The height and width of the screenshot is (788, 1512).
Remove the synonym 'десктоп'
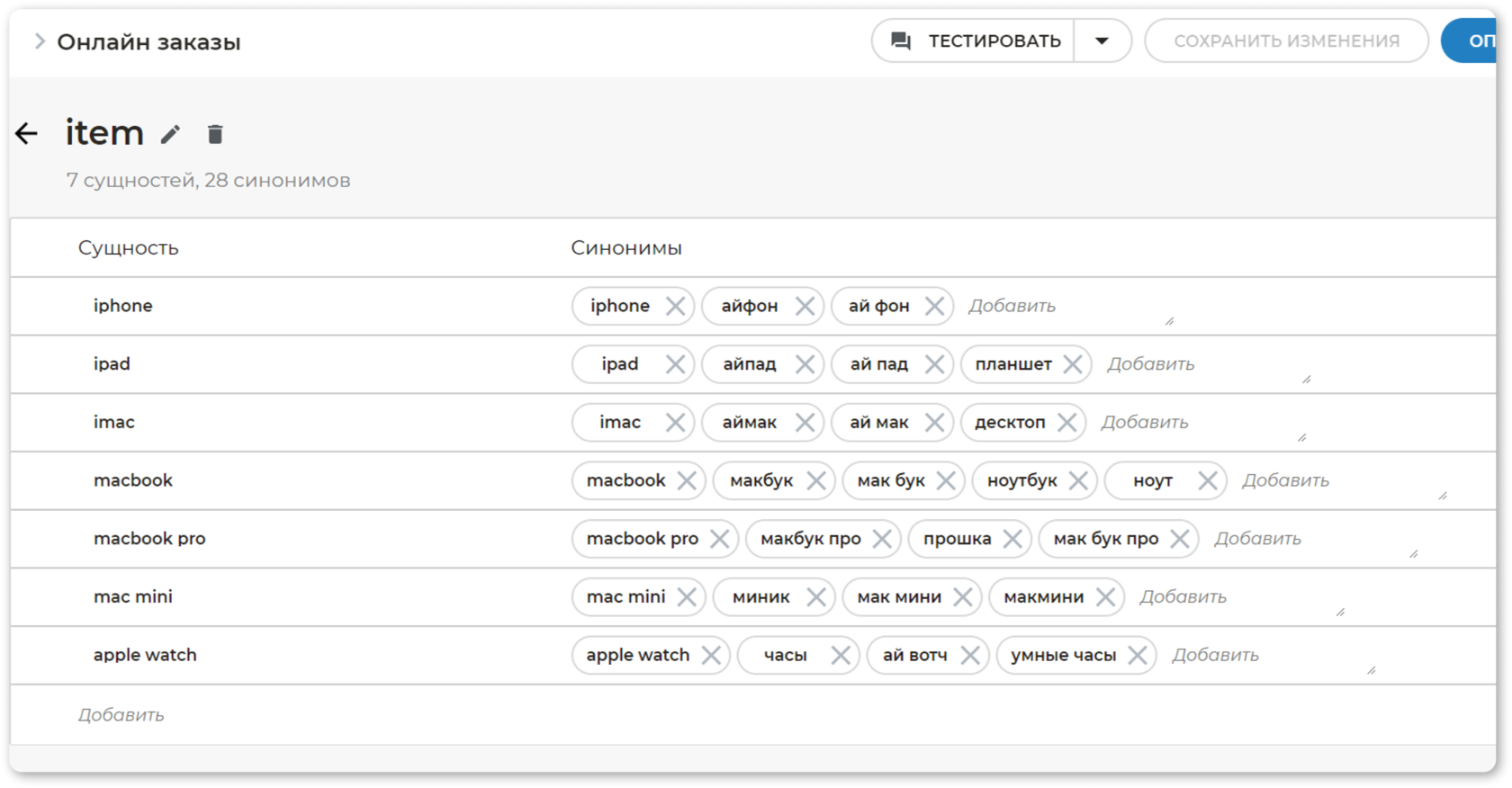(x=1067, y=423)
